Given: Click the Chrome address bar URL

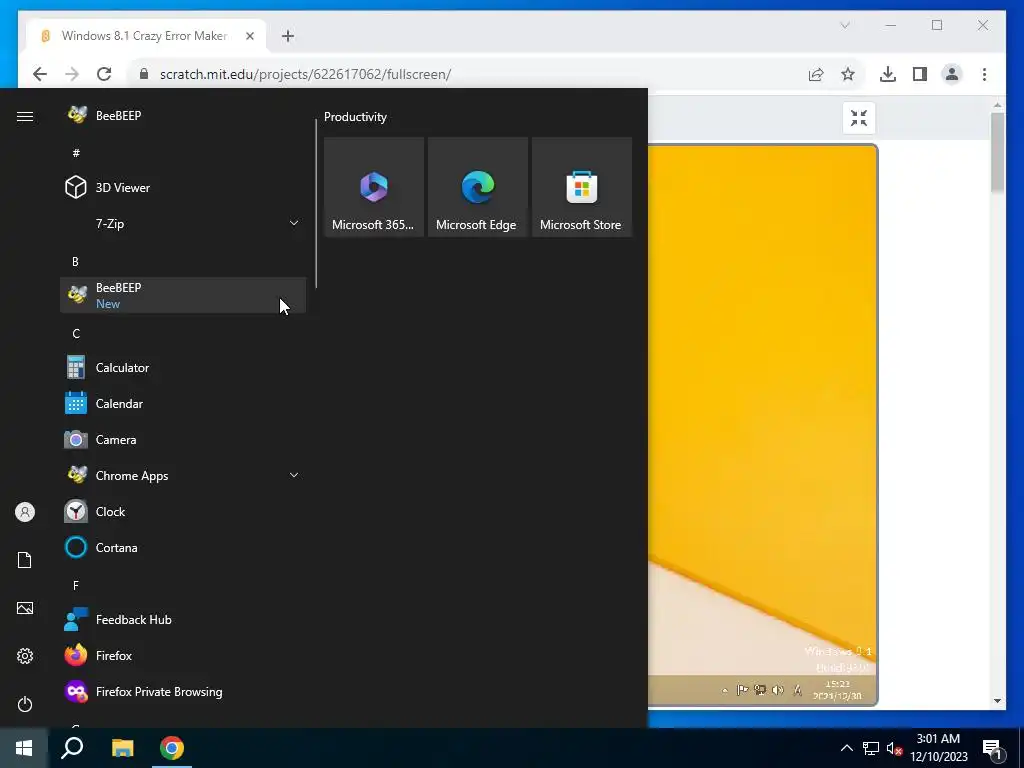Looking at the screenshot, I should (x=305, y=74).
